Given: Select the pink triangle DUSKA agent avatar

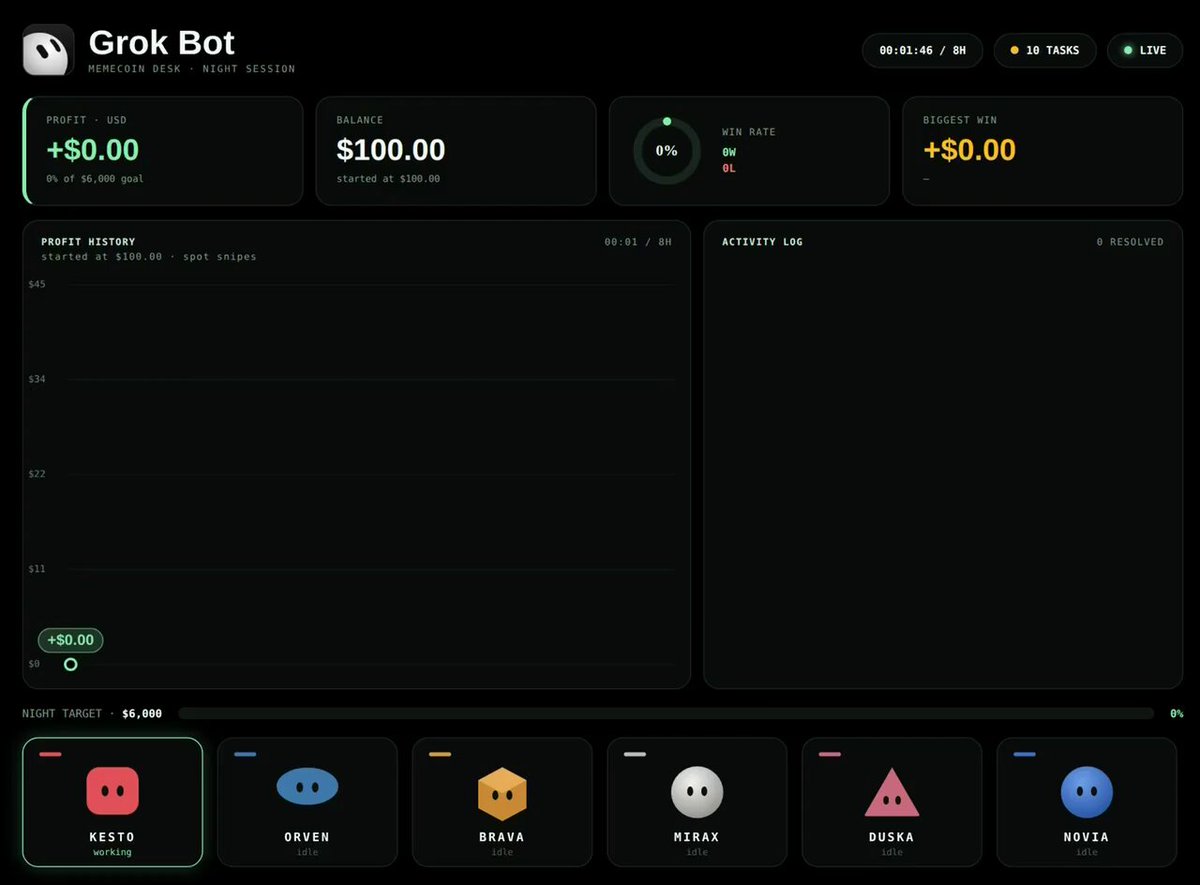Looking at the screenshot, I should 892,792.
